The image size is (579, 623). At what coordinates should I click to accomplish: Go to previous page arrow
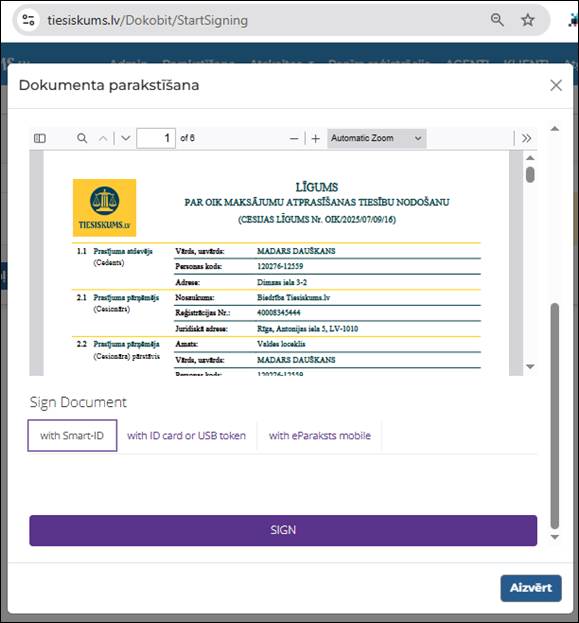[103, 138]
